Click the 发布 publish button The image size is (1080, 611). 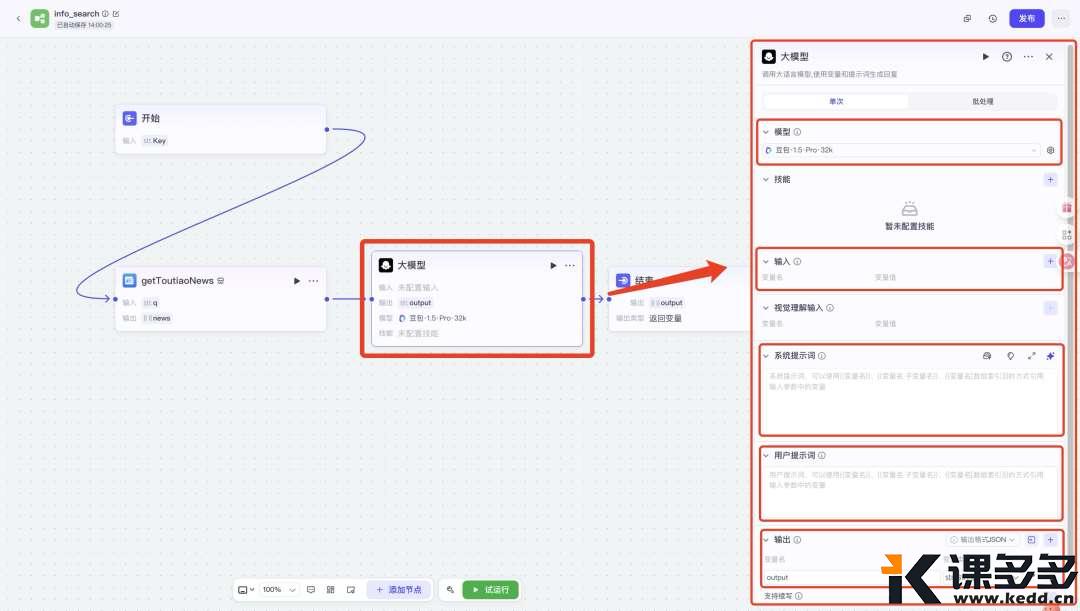pyautogui.click(x=1026, y=19)
